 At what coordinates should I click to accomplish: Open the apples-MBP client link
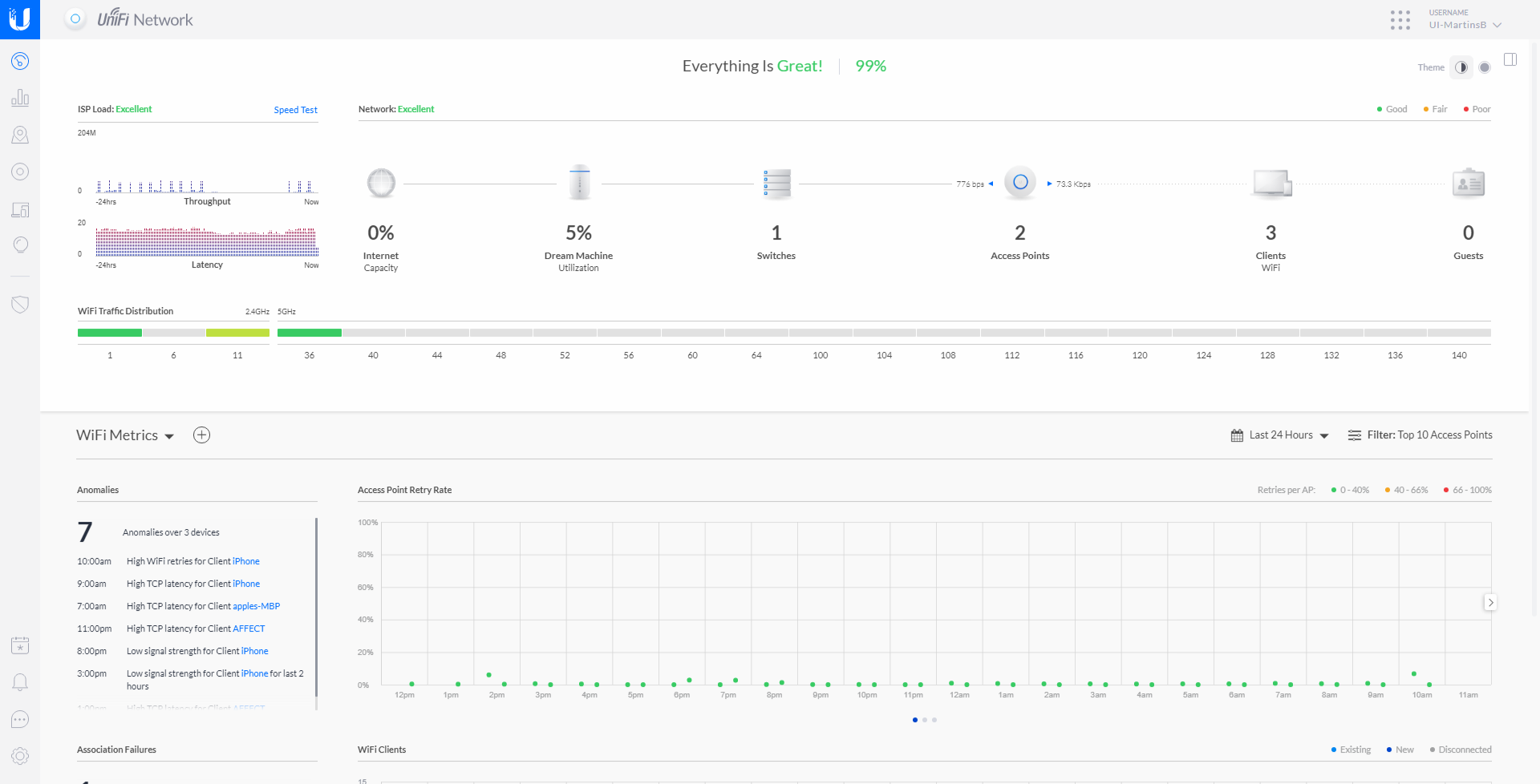click(256, 606)
